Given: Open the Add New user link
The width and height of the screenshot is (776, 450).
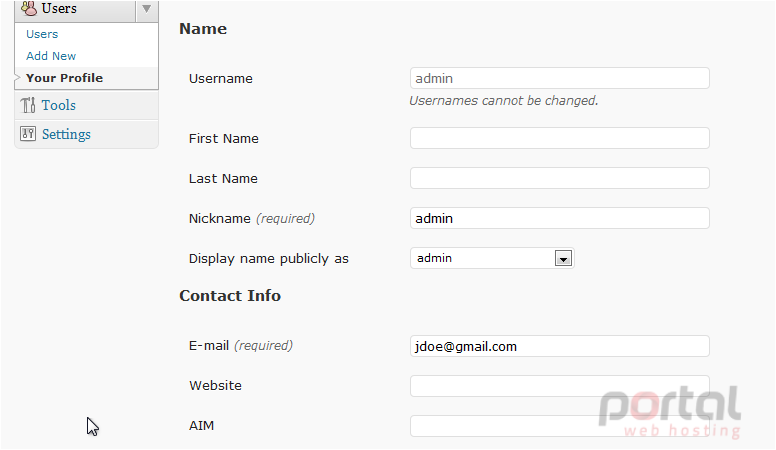Looking at the screenshot, I should pyautogui.click(x=51, y=56).
